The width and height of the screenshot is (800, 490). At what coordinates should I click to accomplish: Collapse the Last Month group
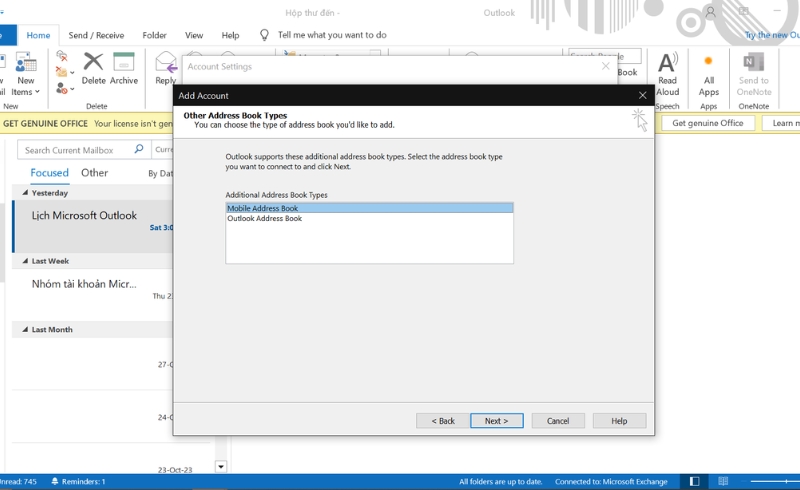pyautogui.click(x=25, y=330)
